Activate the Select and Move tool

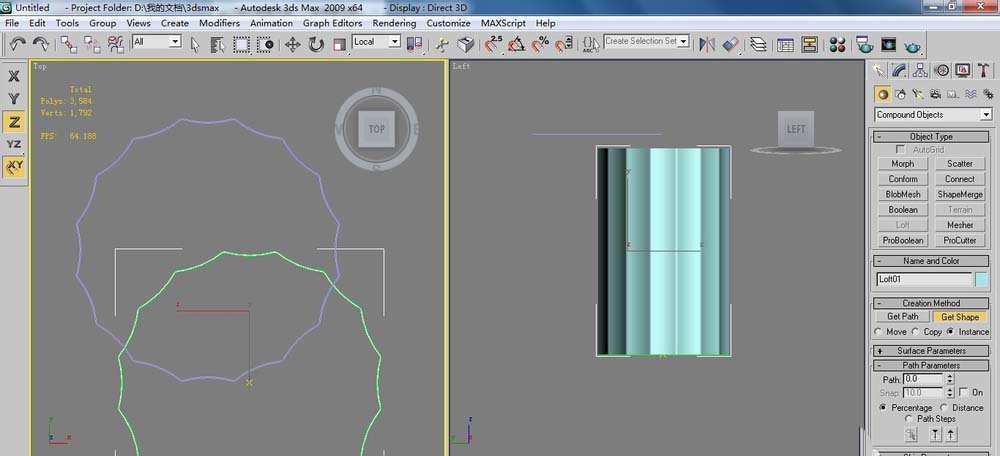(292, 44)
